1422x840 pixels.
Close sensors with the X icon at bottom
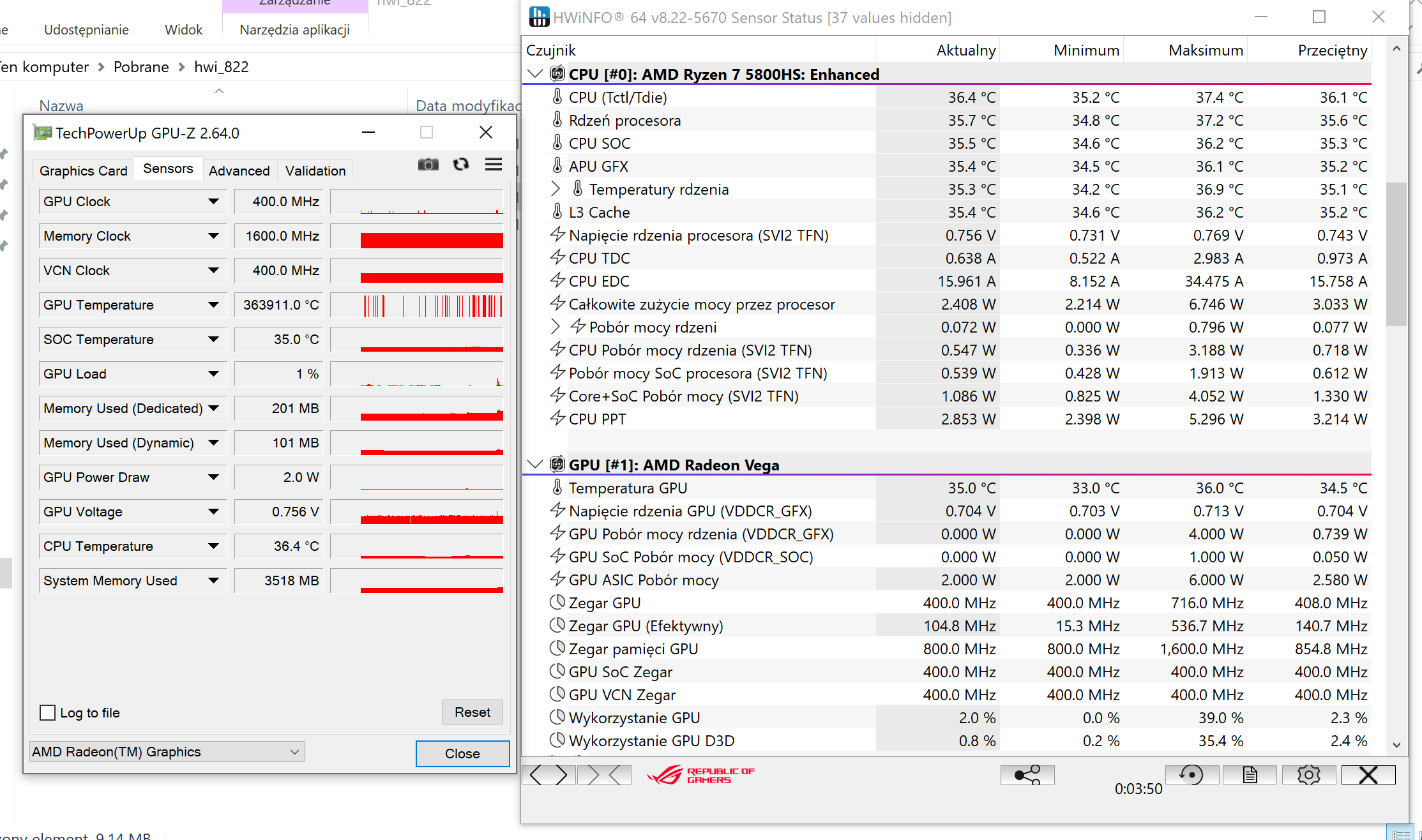point(1368,775)
